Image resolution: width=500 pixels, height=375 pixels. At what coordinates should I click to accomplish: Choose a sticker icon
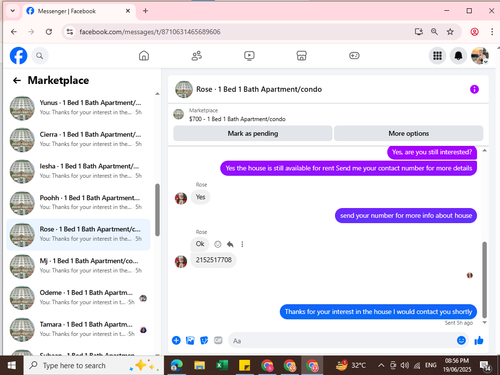pyautogui.click(x=204, y=340)
